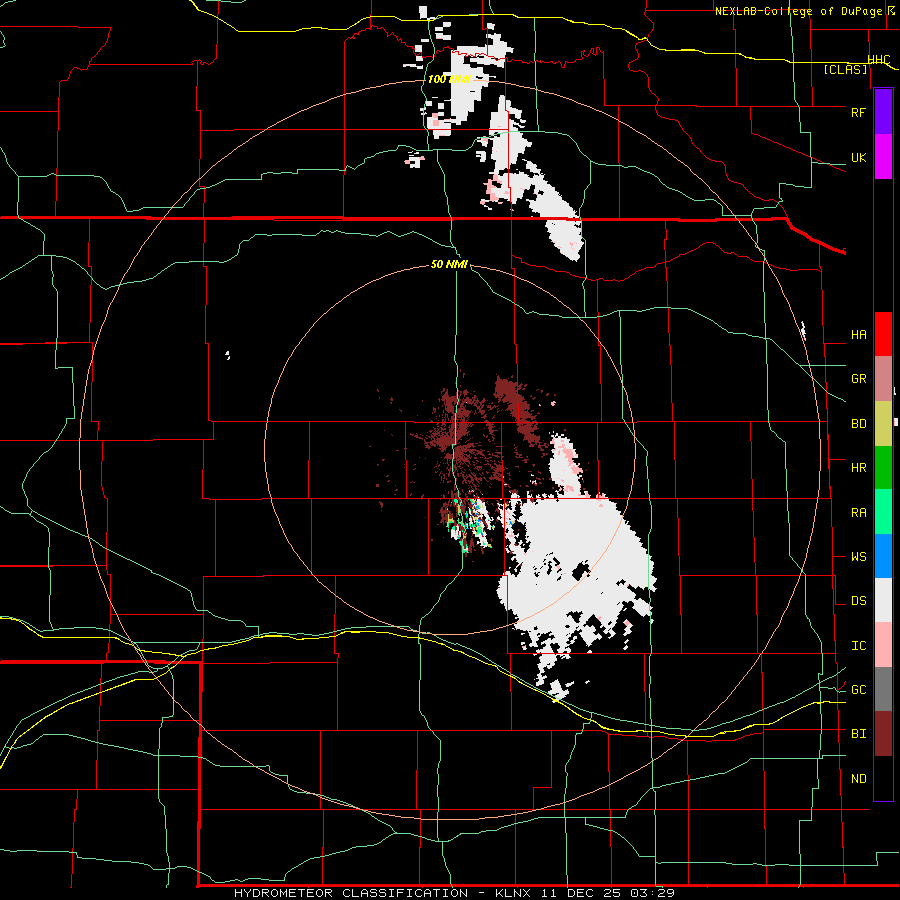The image size is (900, 900).
Task: Click the 11 DEC 25 date text
Action: [581, 893]
